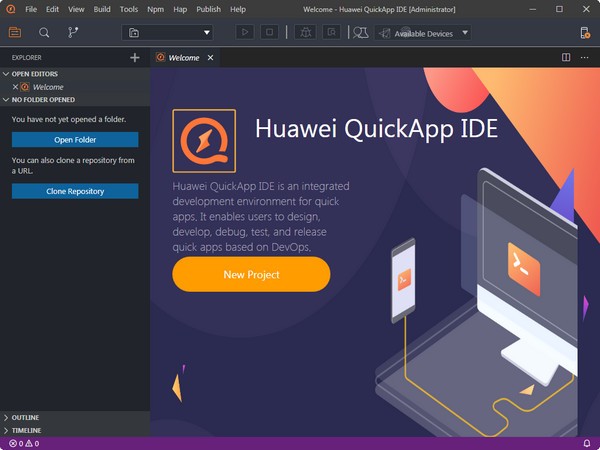600x450 pixels.
Task: Click the Clone Repository button
Action: [x=75, y=191]
